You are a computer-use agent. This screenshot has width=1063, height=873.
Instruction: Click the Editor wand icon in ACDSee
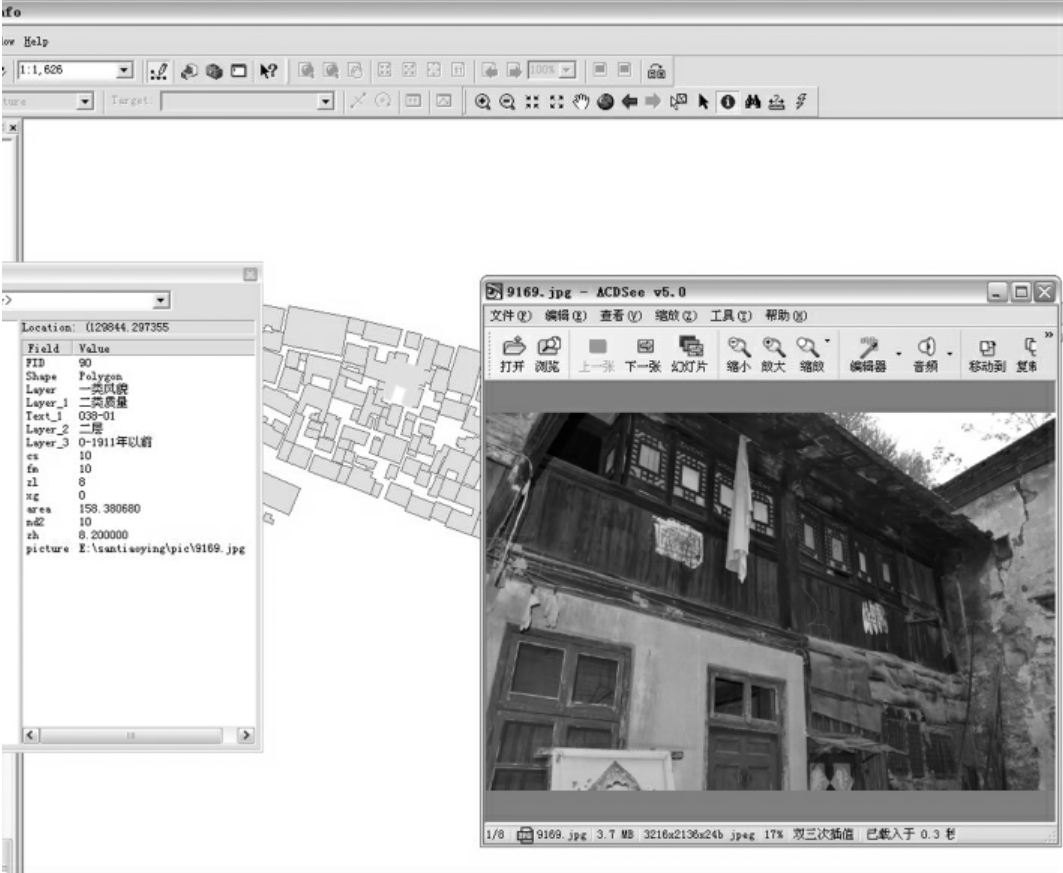tap(867, 347)
